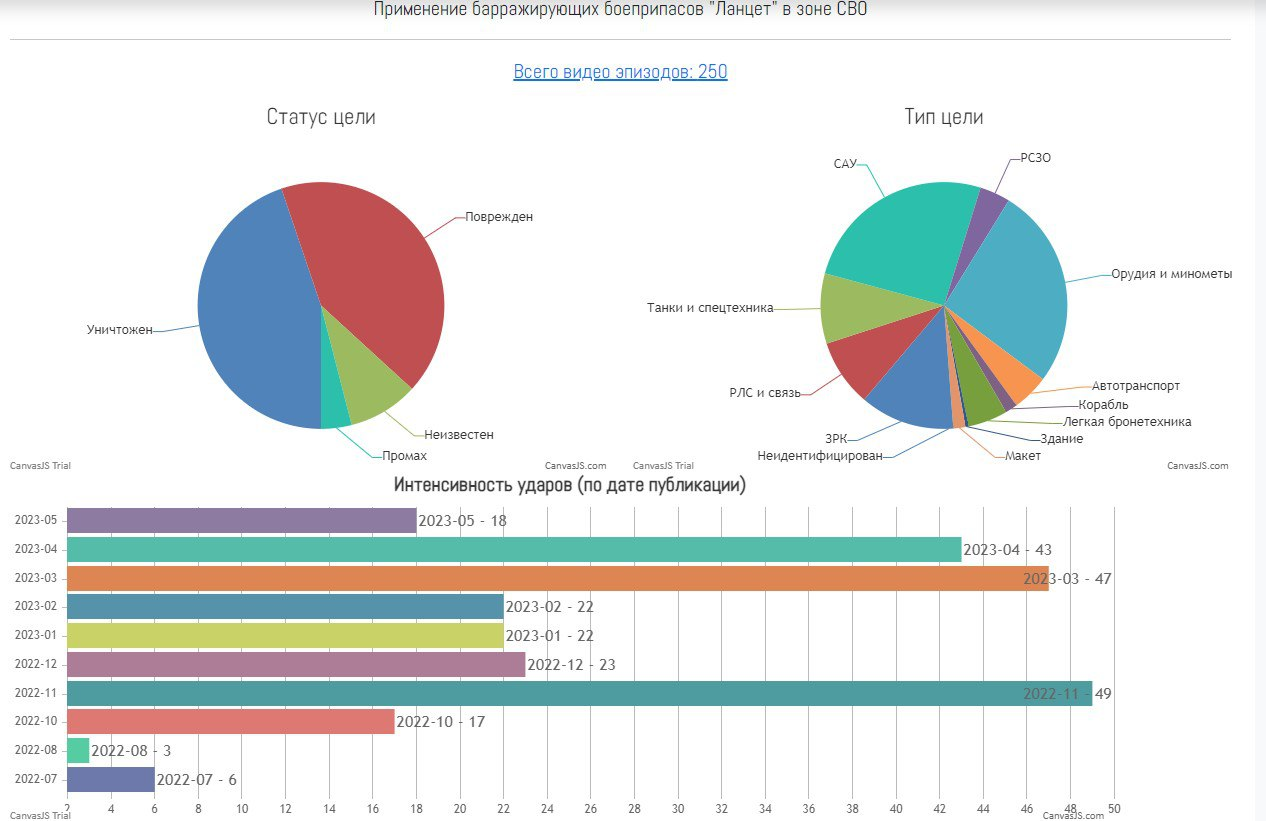Select the 2022-10 salmon-colored bar
This screenshot has height=821, width=1266.
(x=230, y=721)
